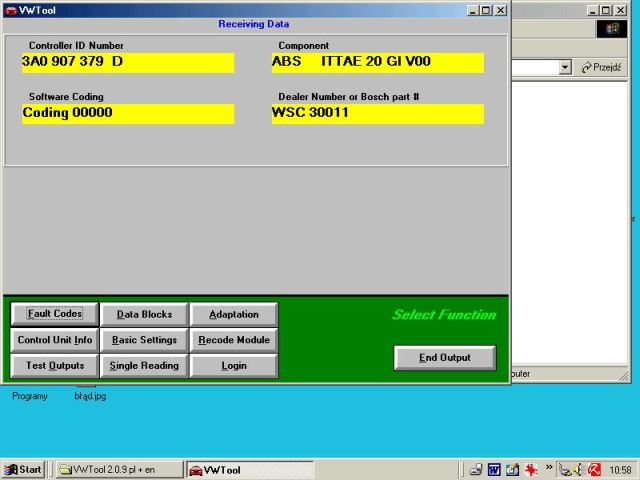Screen dimensions: 640x480
Task: Minimize the background browser window
Action: click(x=593, y=10)
